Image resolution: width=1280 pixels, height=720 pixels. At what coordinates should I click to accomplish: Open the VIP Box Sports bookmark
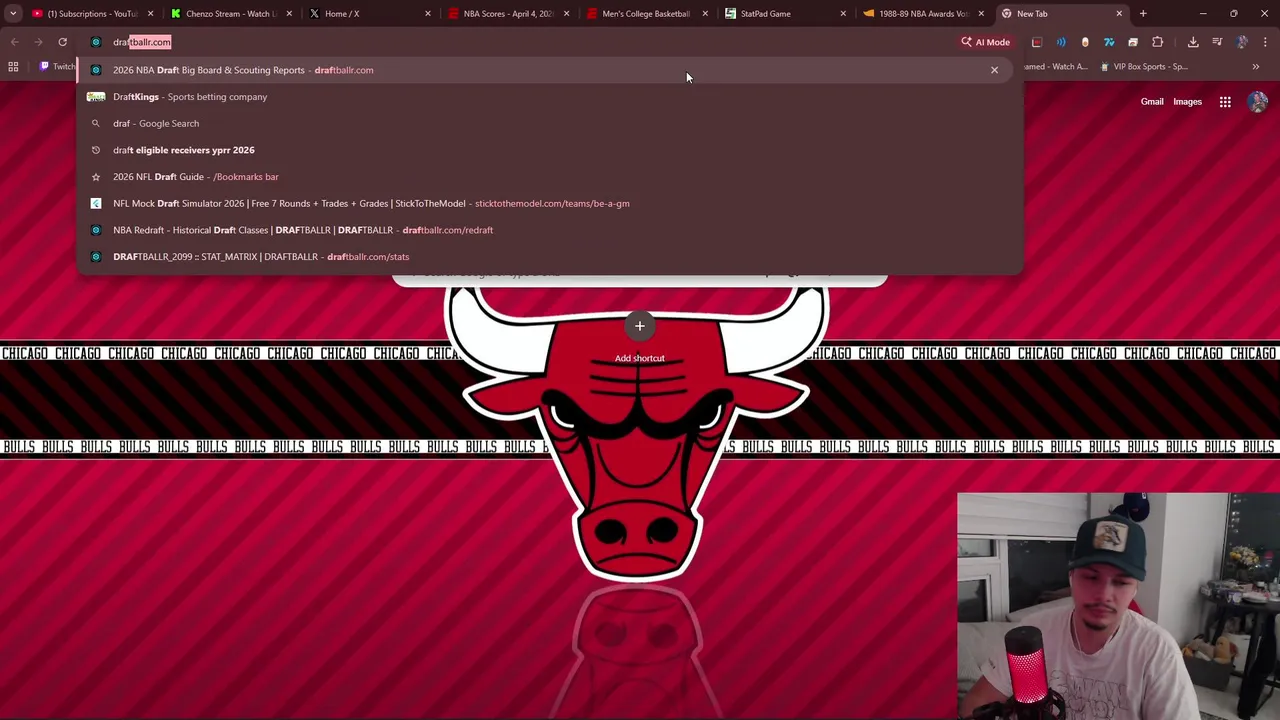(x=1144, y=67)
